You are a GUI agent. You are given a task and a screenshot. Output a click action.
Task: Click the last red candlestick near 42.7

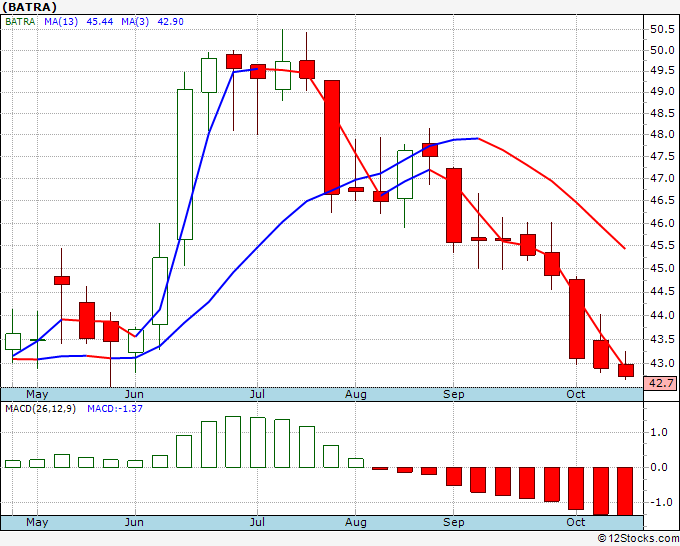[x=626, y=370]
